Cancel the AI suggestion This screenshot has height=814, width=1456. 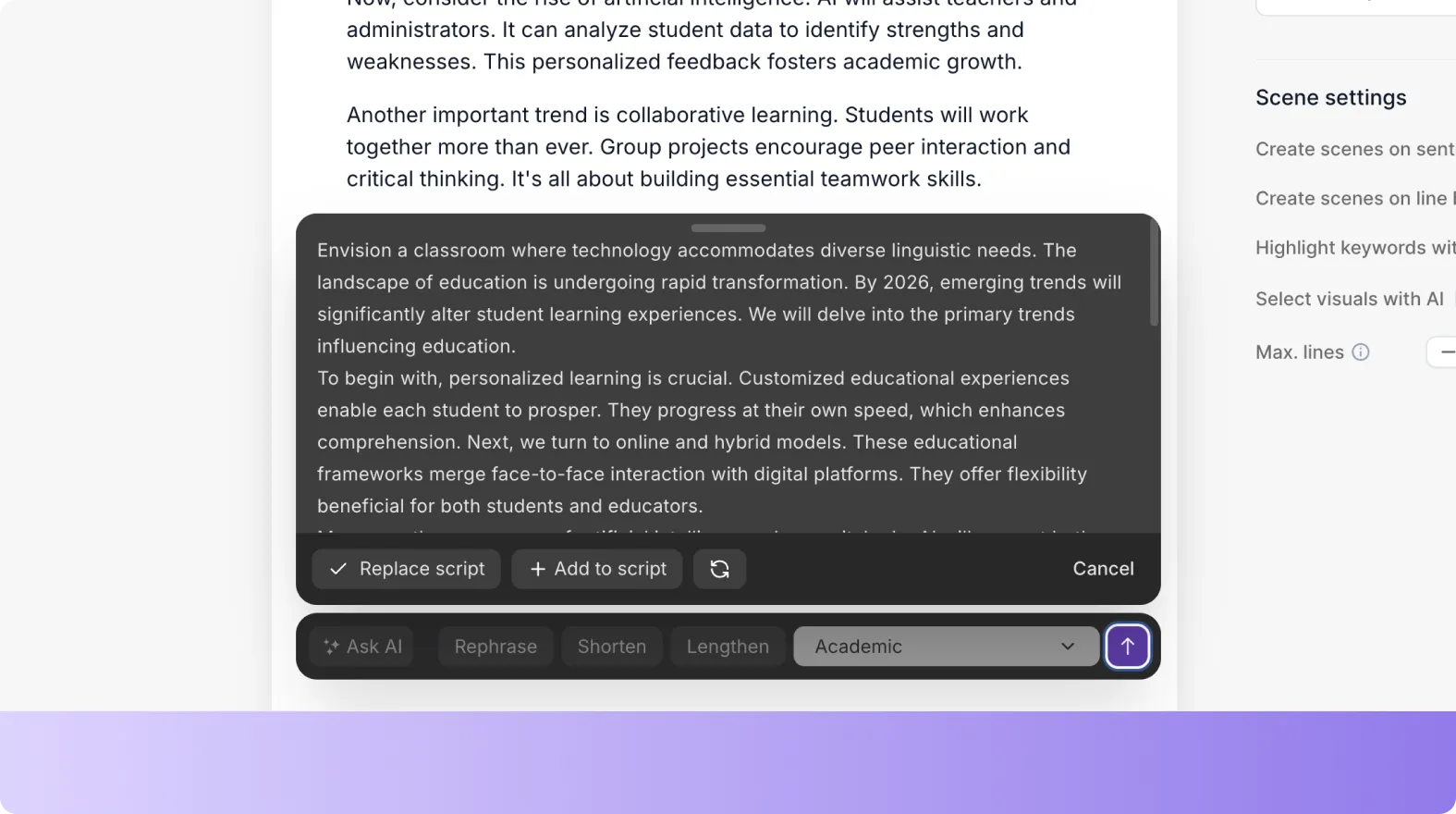point(1103,569)
